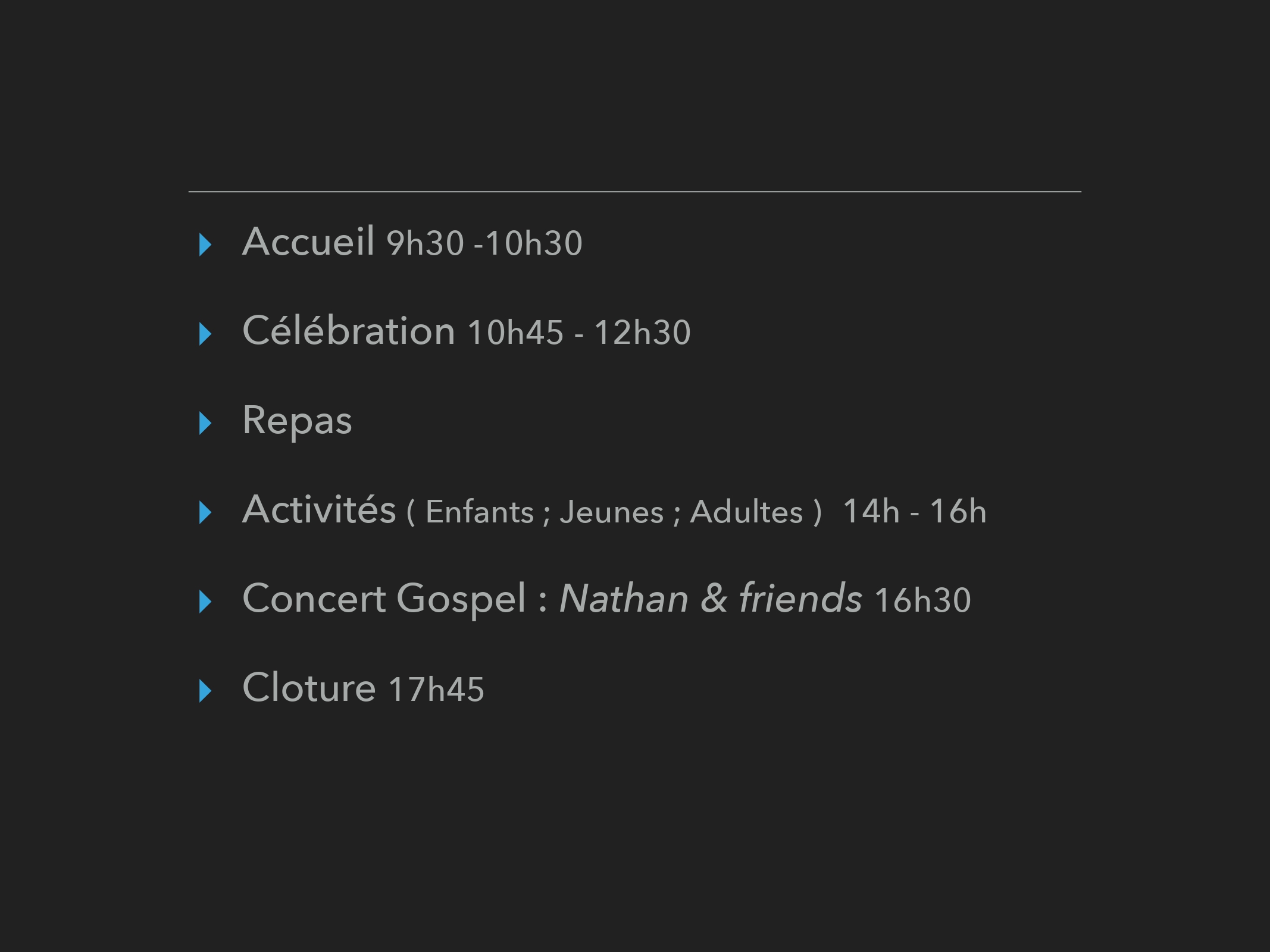
Task: Click the word Enfants in parentheses
Action: [480, 512]
